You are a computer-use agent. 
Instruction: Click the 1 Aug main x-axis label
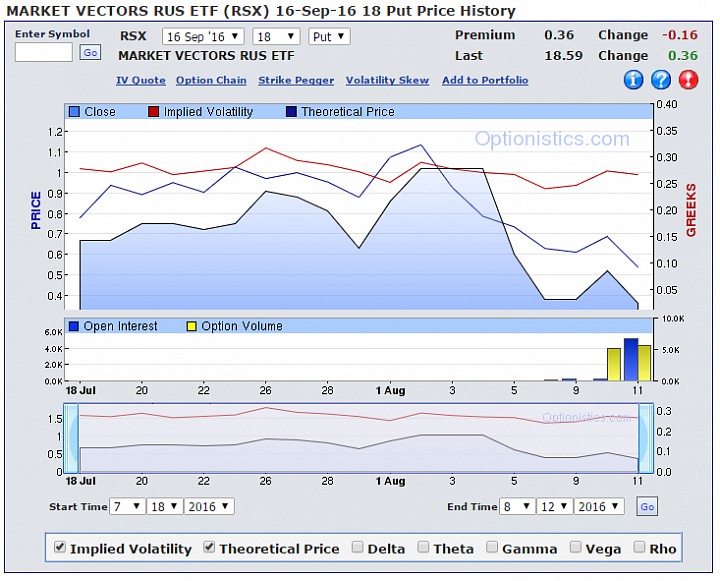point(390,390)
